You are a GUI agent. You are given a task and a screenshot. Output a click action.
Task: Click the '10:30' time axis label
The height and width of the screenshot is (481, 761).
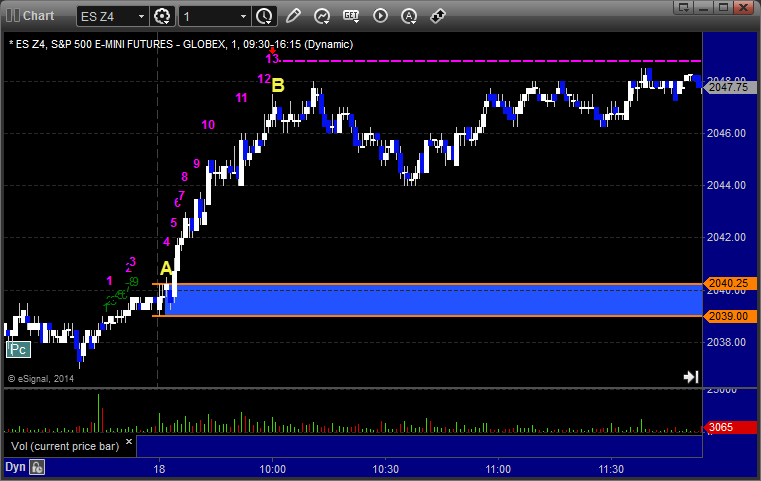(385, 469)
